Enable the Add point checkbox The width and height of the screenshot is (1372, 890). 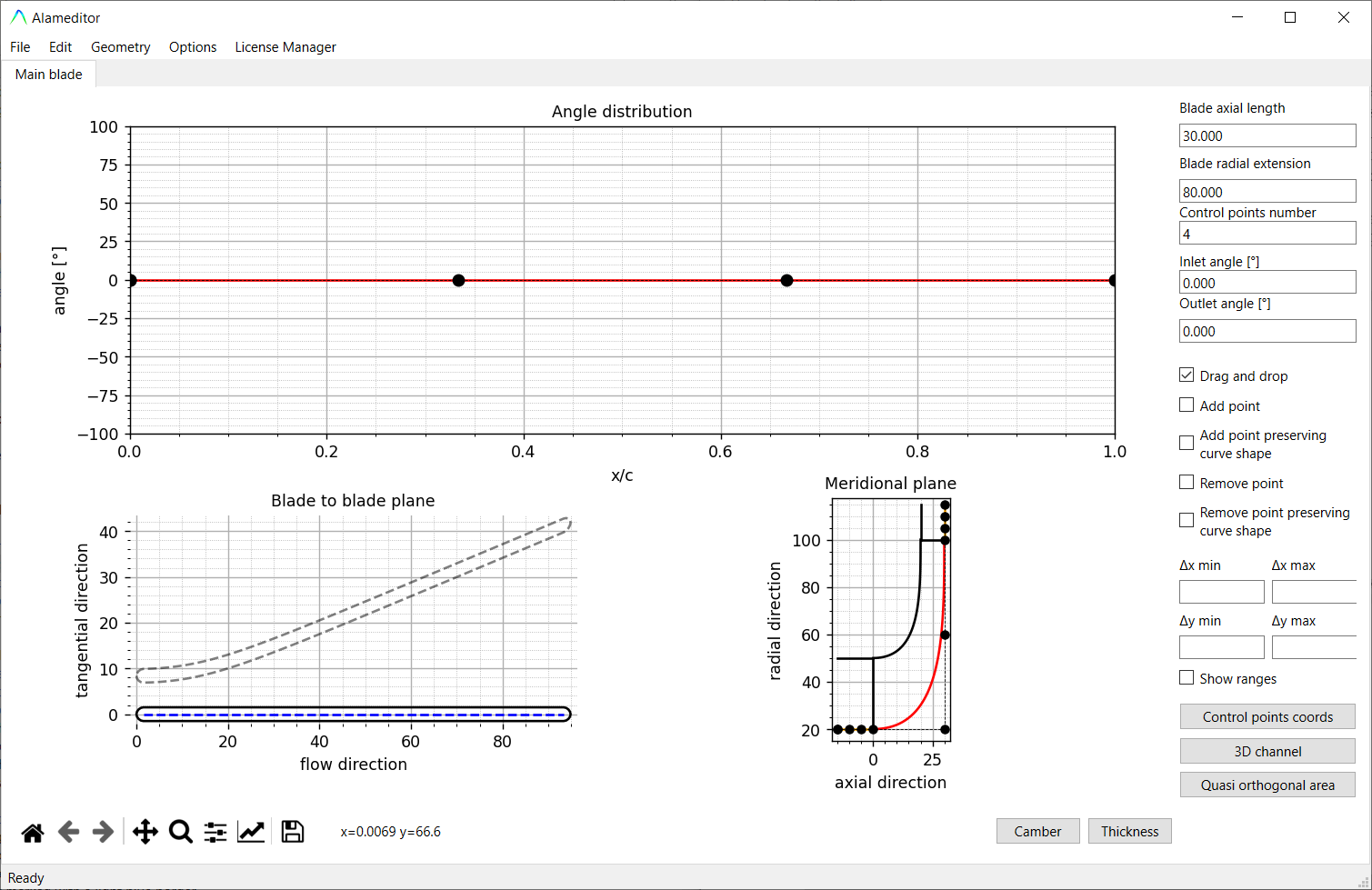click(1187, 405)
